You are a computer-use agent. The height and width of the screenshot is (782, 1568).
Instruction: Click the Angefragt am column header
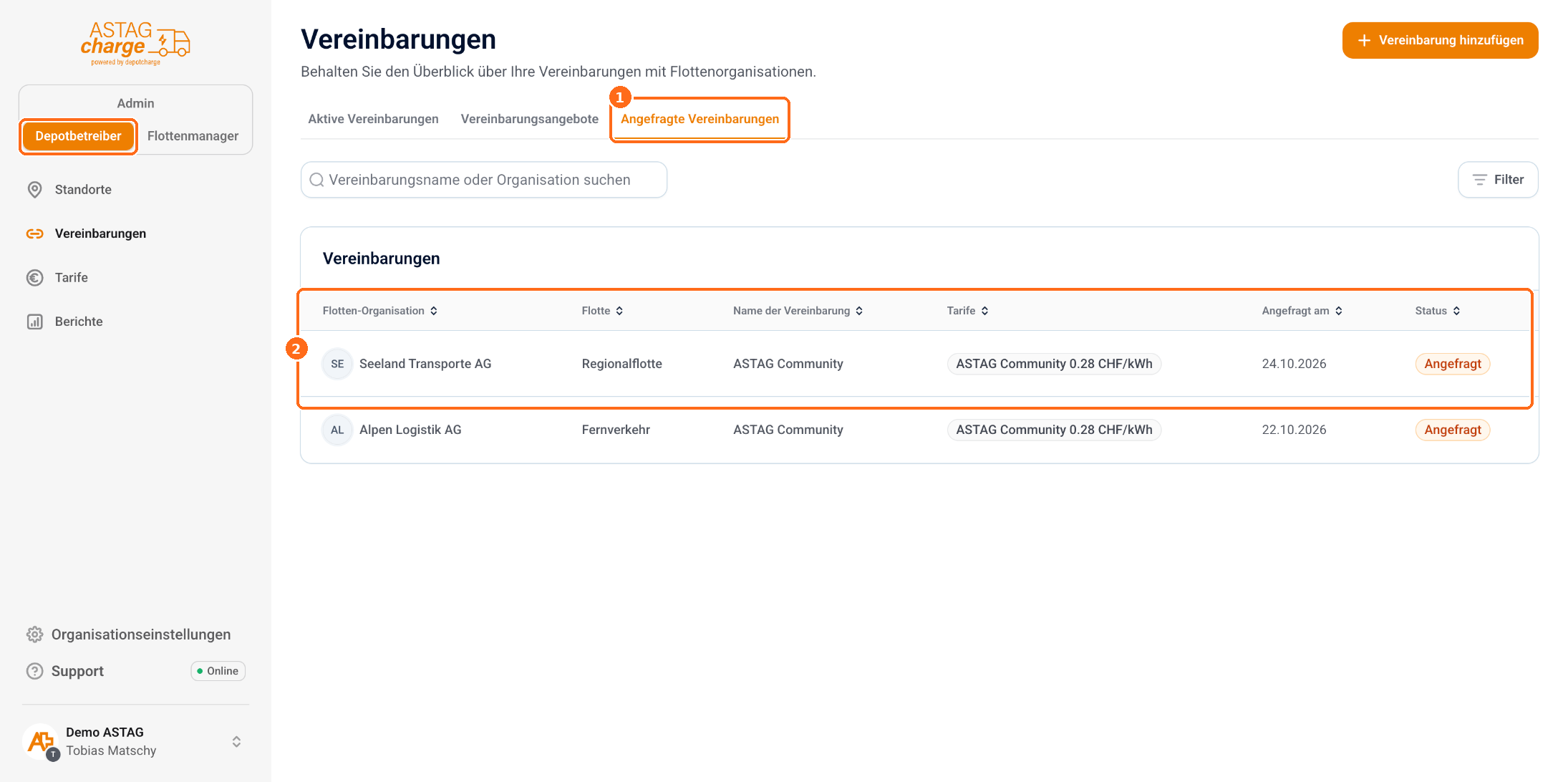point(1295,311)
